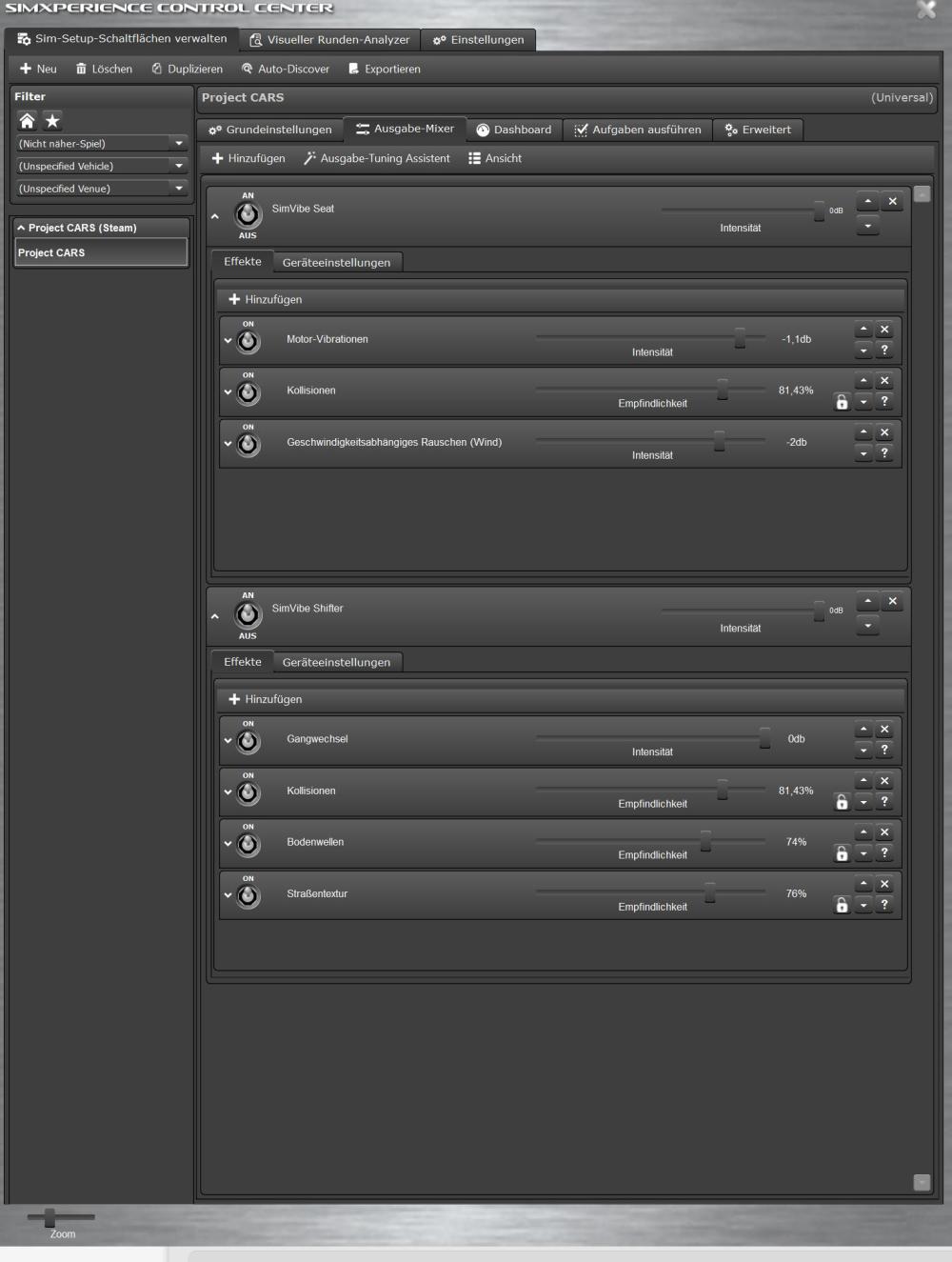Collapse the SimVibe Shifter panel chevron
This screenshot has width=952, height=1262.
215,616
